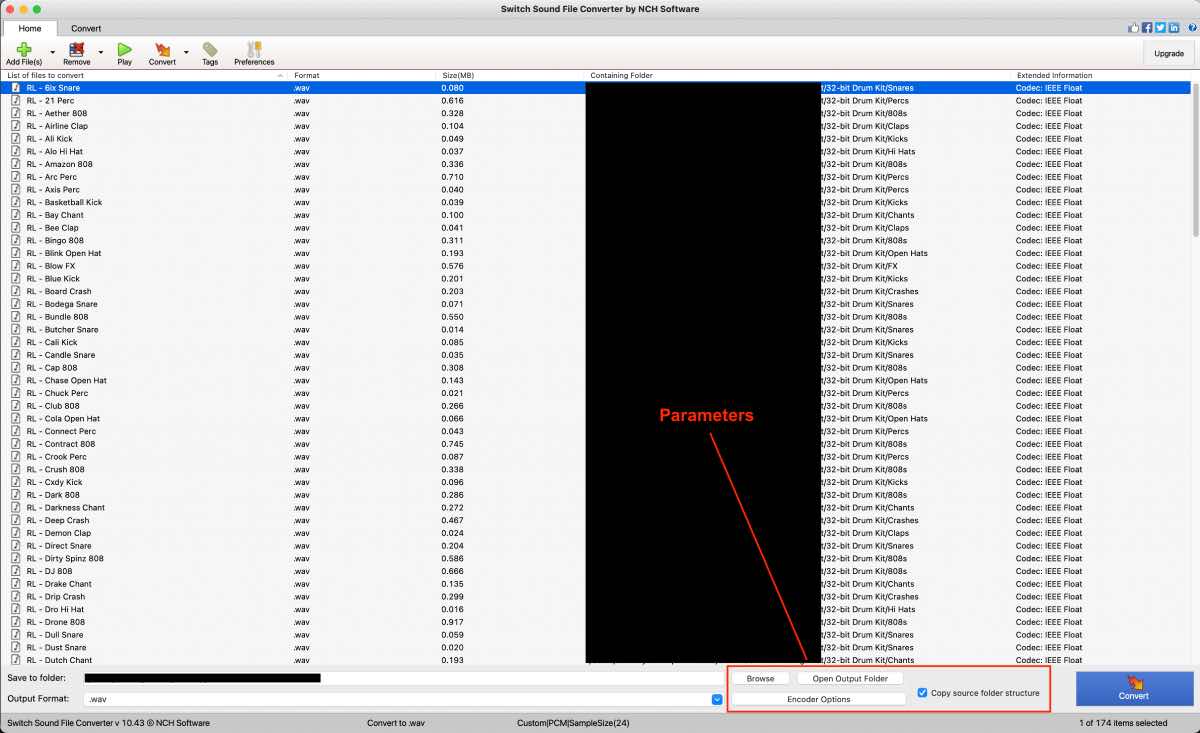Switch to the Home tab
Image resolution: width=1200 pixels, height=733 pixels.
tap(30, 28)
